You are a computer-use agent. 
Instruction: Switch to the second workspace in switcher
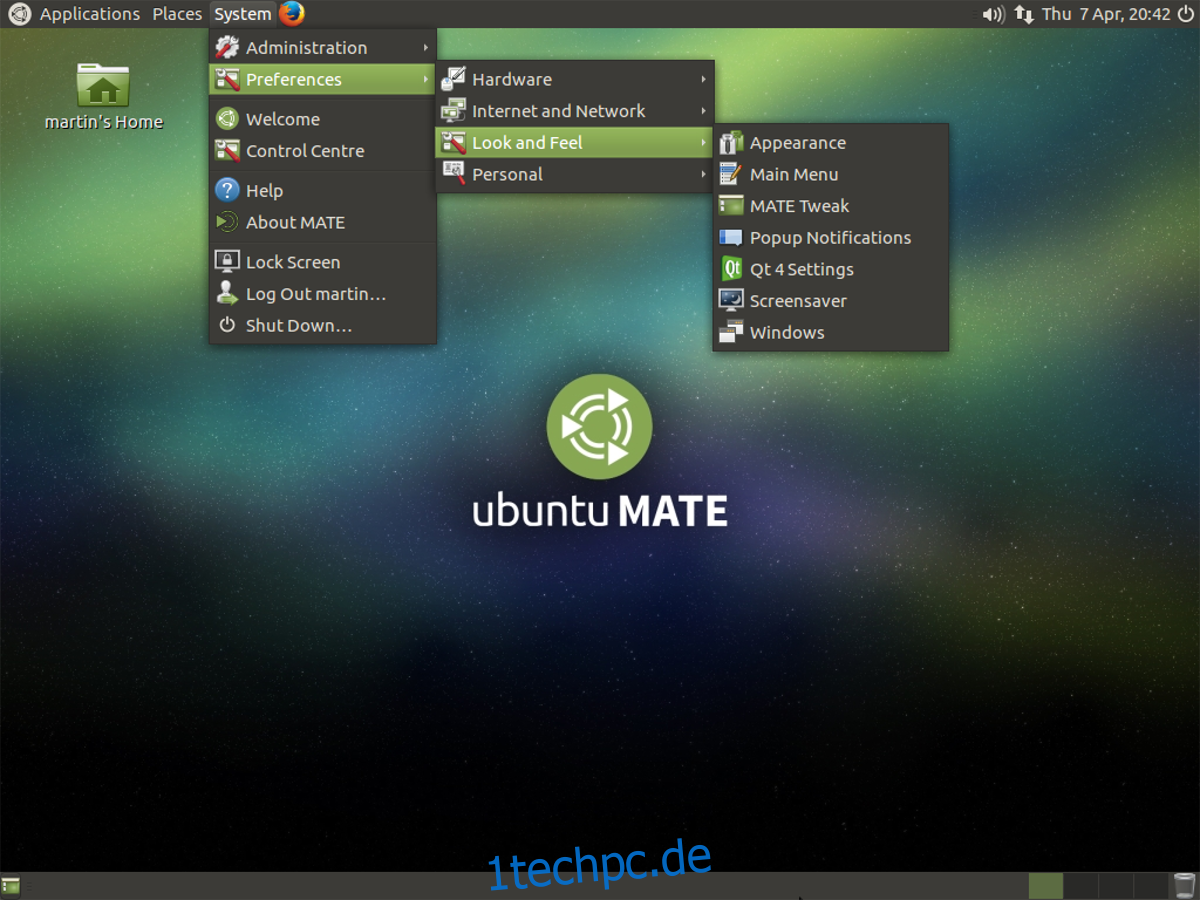pyautogui.click(x=1081, y=885)
